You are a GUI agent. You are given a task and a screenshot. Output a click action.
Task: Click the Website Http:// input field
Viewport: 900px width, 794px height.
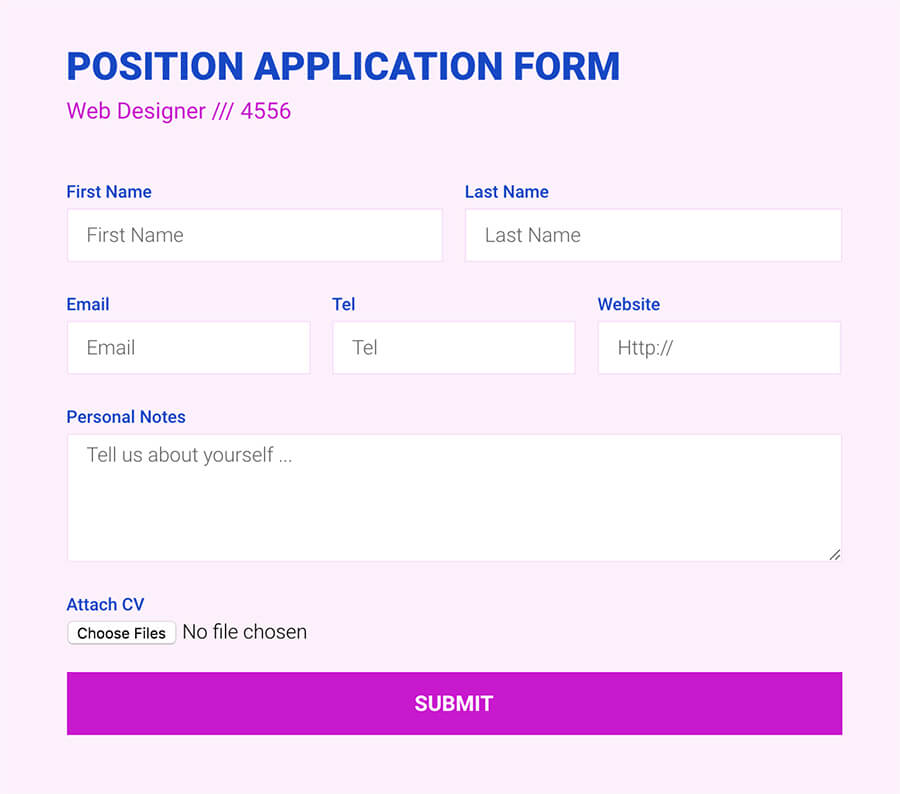click(x=718, y=348)
